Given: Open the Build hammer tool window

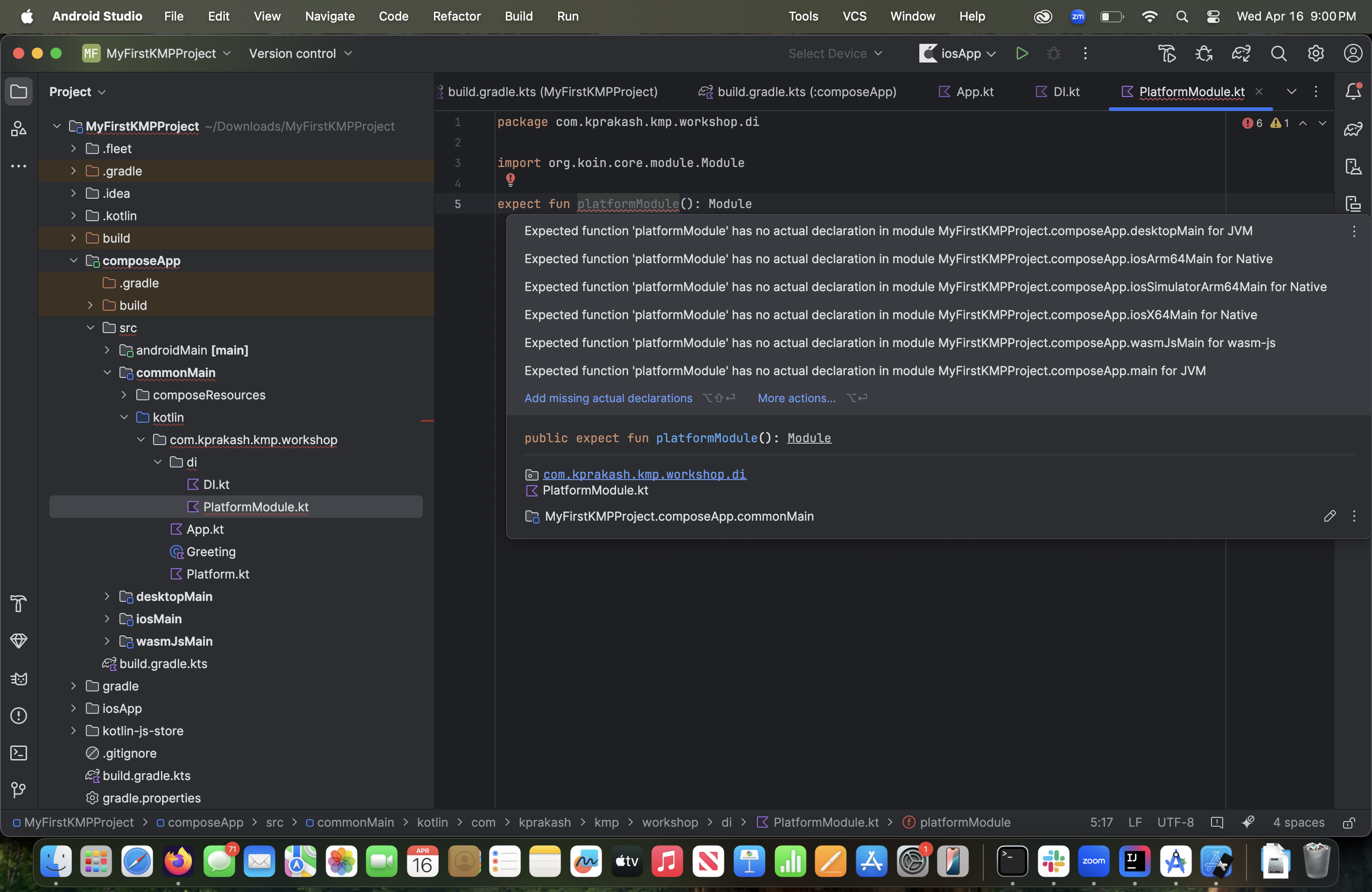Looking at the screenshot, I should (x=19, y=603).
